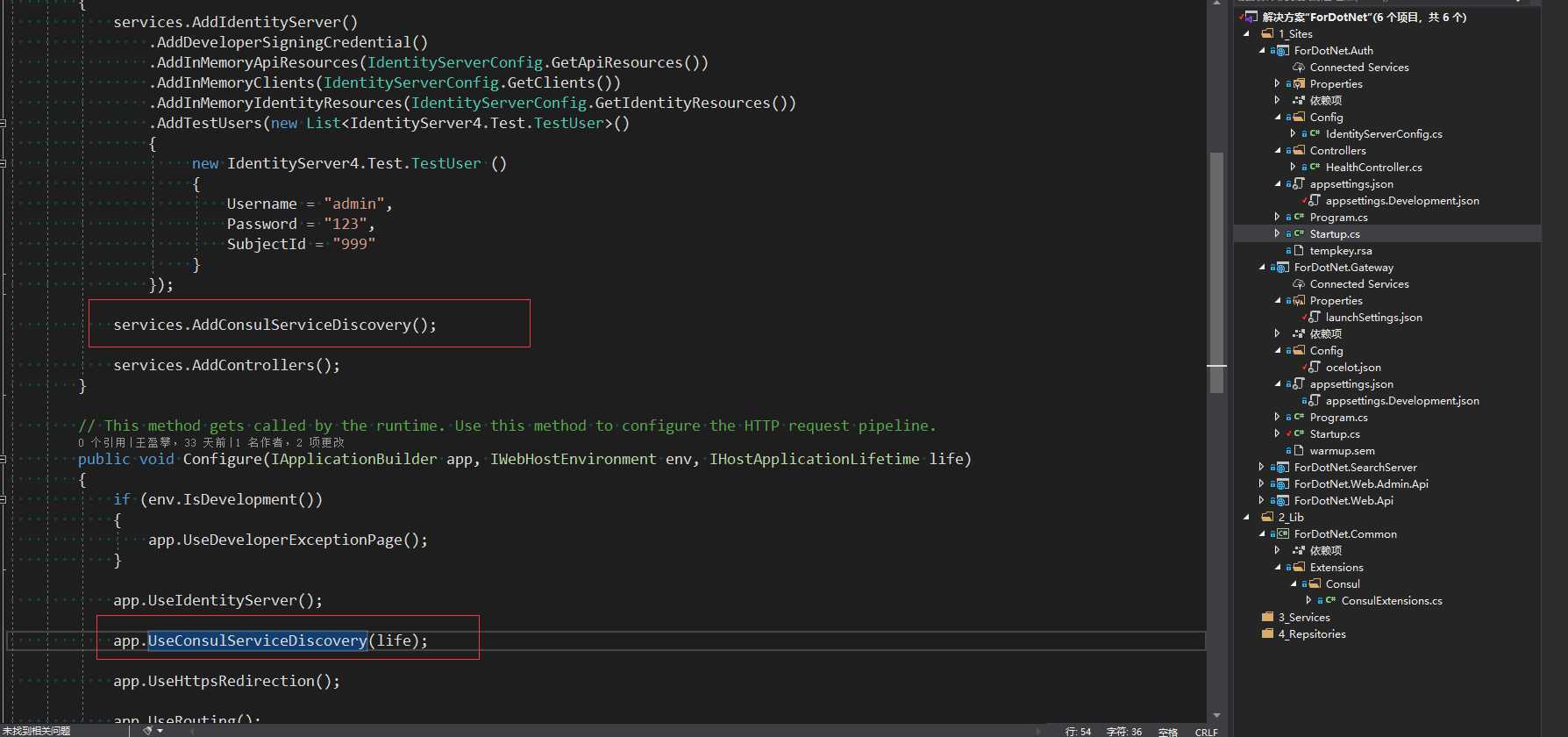This screenshot has width=1568, height=737.
Task: Collapse the if env.IsDevelopment outlining block
Action: tap(4, 499)
